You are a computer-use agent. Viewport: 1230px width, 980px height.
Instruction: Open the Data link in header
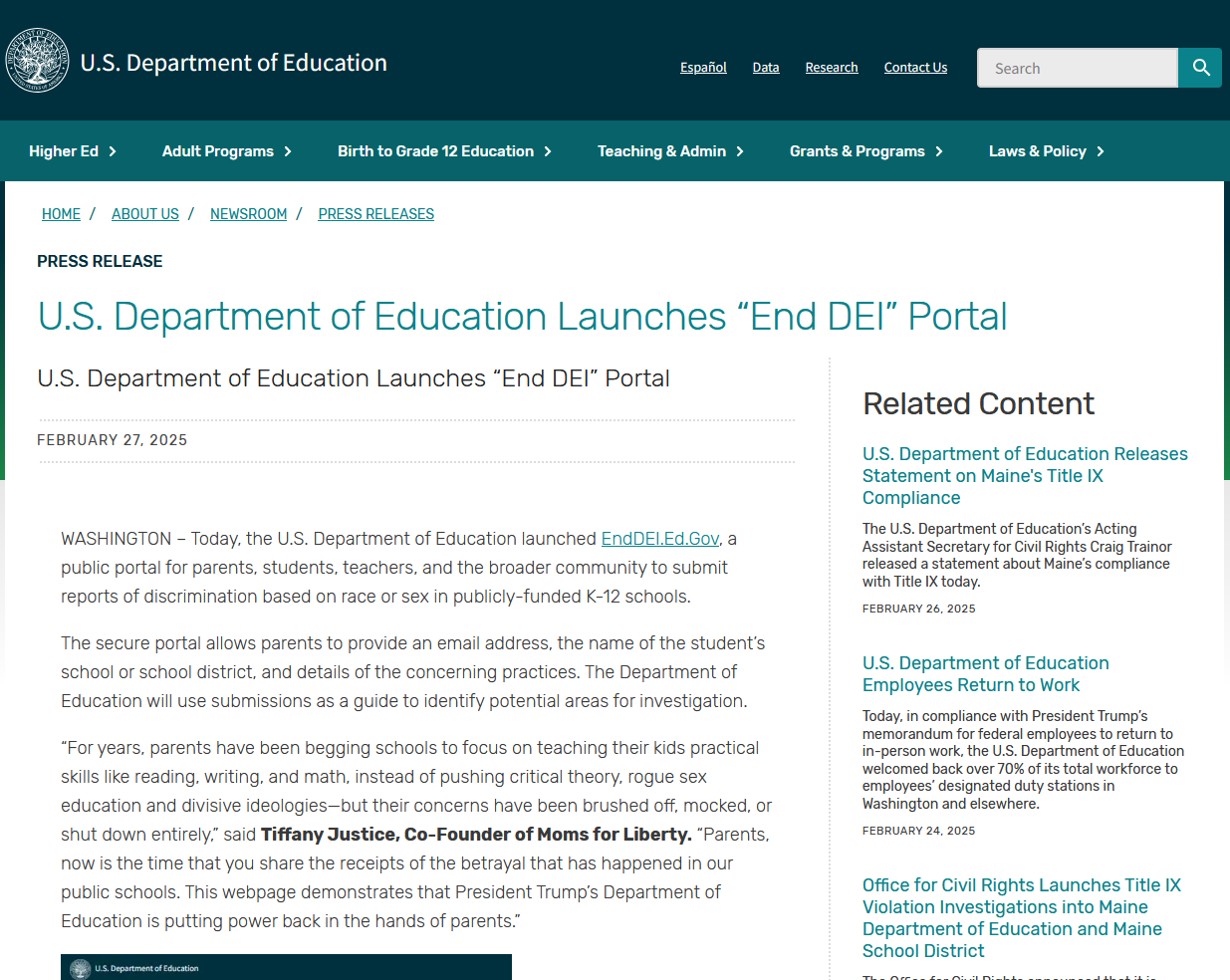[766, 68]
